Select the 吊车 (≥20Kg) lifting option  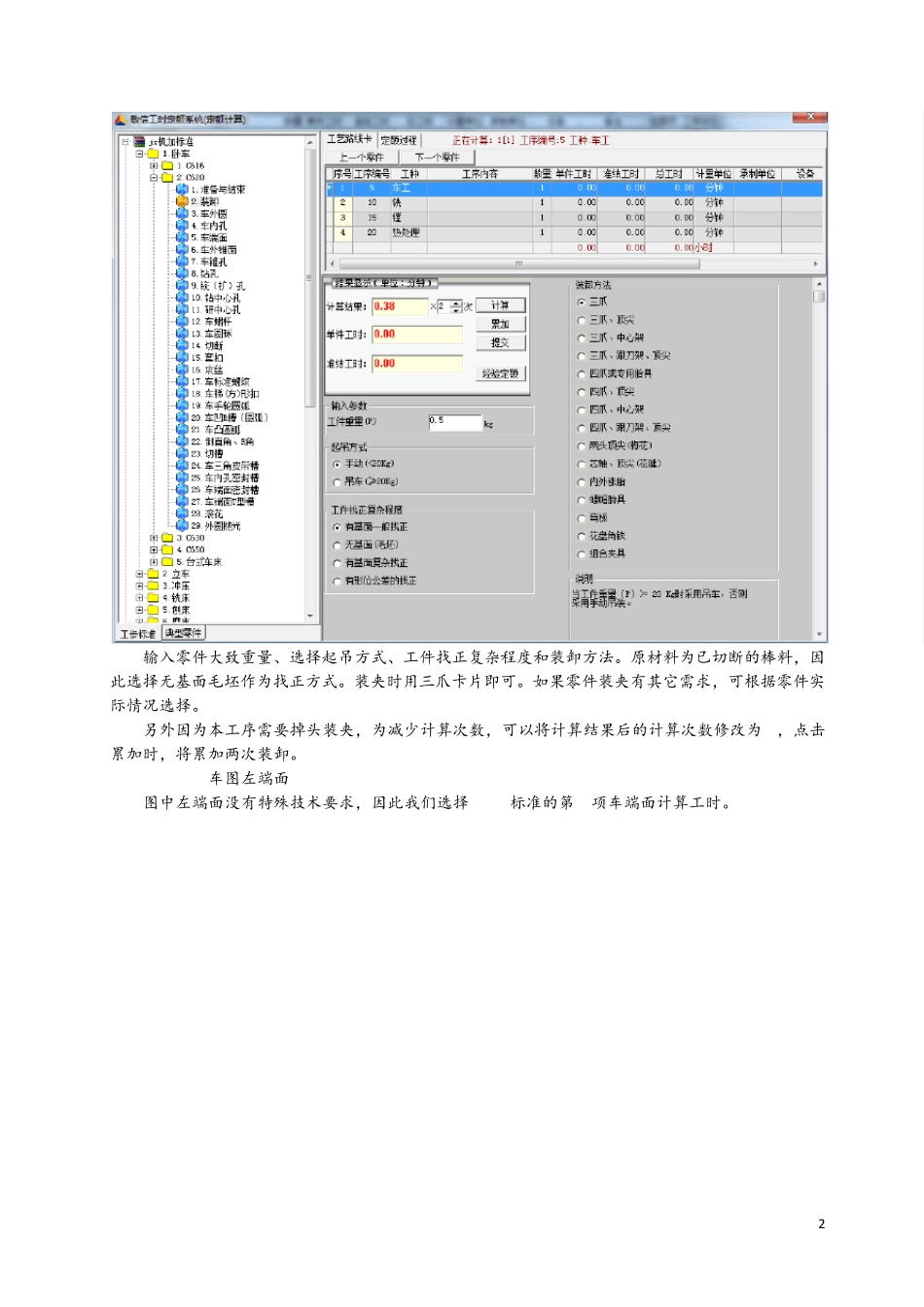(338, 482)
